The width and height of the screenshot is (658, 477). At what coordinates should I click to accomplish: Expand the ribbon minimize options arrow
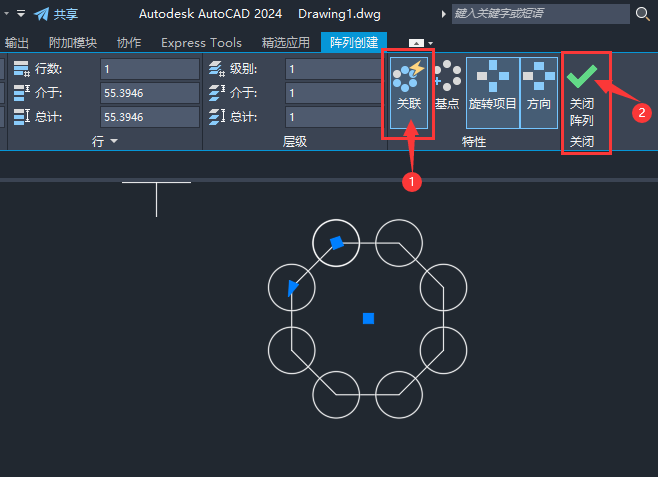coord(431,43)
